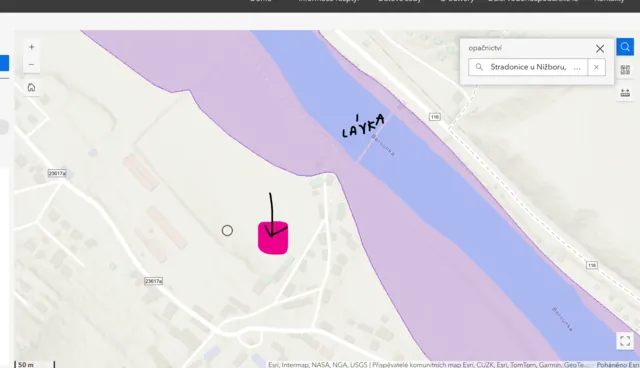Open the measurement ruler tool
The height and width of the screenshot is (368, 640).
tap(625, 93)
